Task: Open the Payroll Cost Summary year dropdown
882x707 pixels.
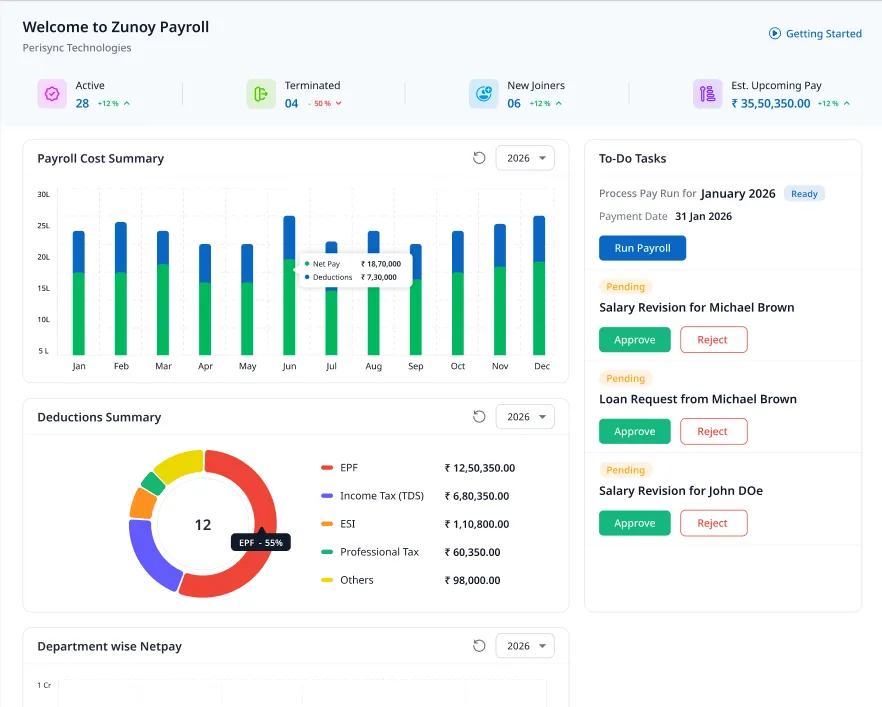Action: pyautogui.click(x=525, y=158)
